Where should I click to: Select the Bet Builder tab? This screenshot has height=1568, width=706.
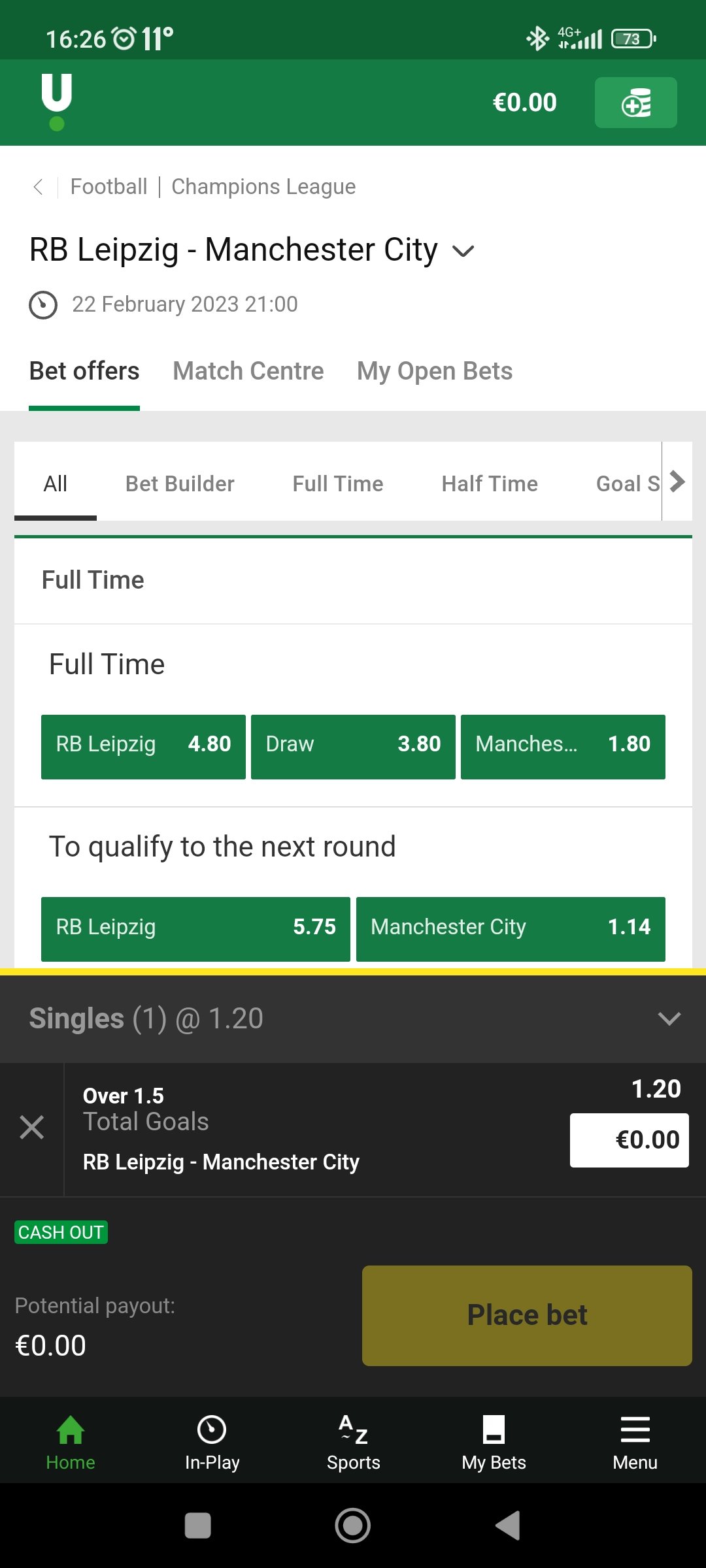pos(180,484)
